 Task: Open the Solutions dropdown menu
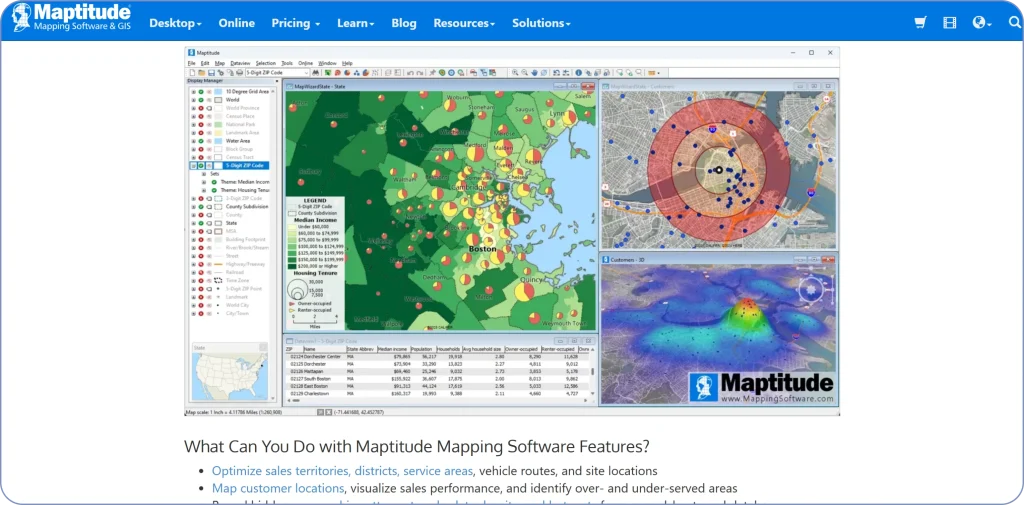541,23
